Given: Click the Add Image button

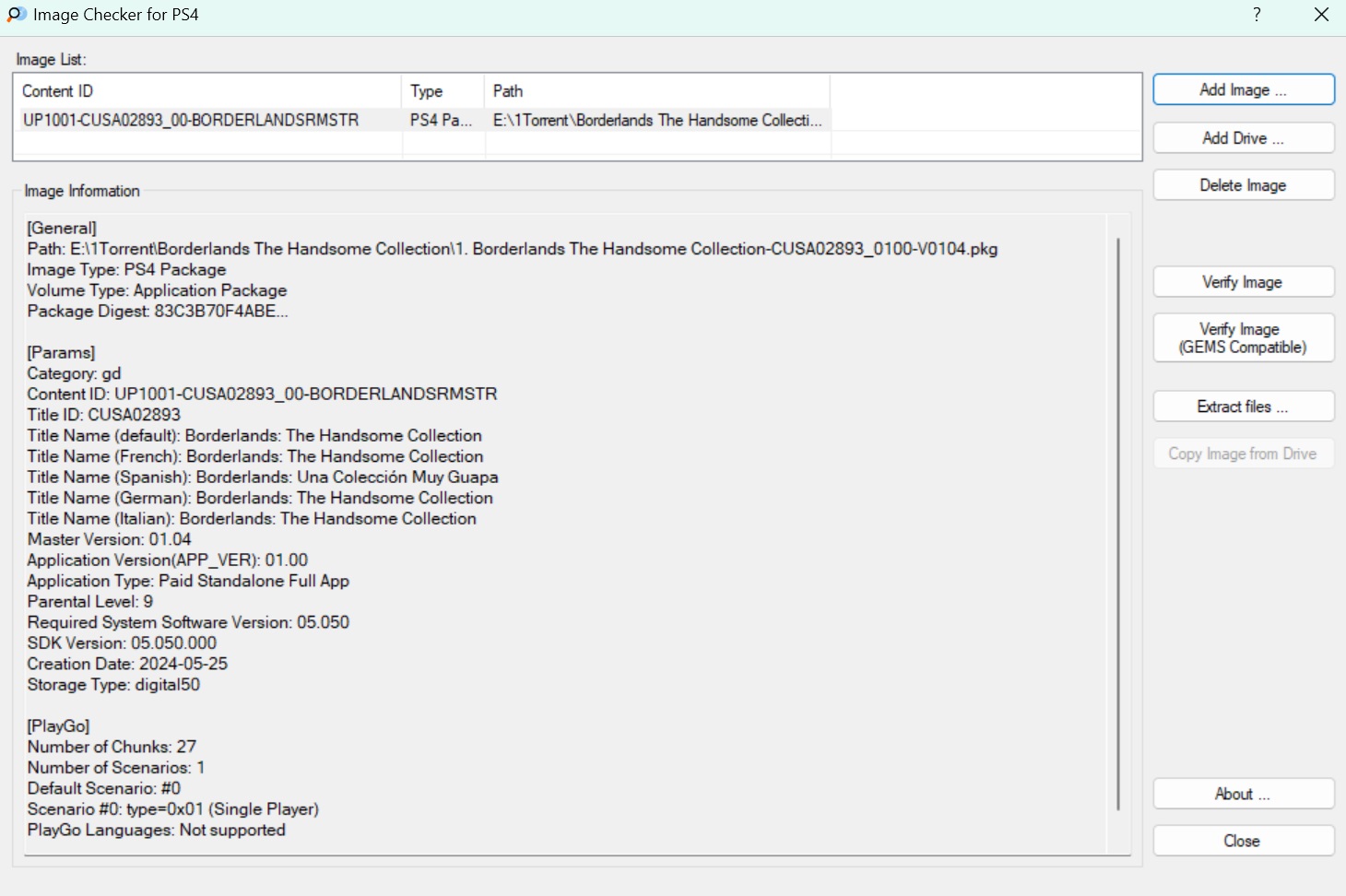Looking at the screenshot, I should [x=1243, y=89].
